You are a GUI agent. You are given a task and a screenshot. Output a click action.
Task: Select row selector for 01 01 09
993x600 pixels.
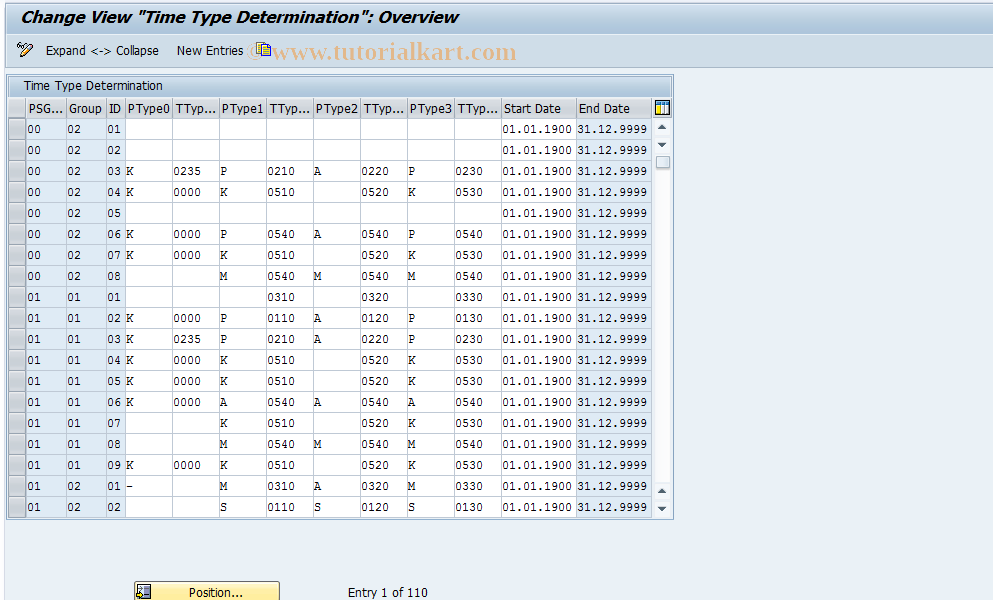coord(17,465)
